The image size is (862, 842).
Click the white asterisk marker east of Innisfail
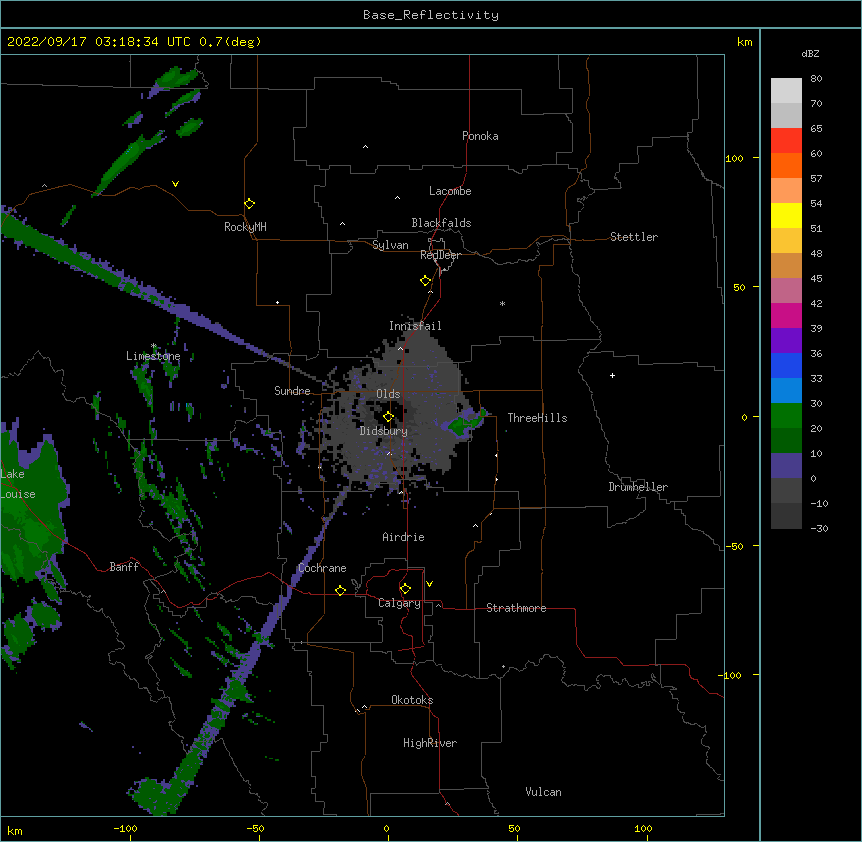[x=502, y=303]
